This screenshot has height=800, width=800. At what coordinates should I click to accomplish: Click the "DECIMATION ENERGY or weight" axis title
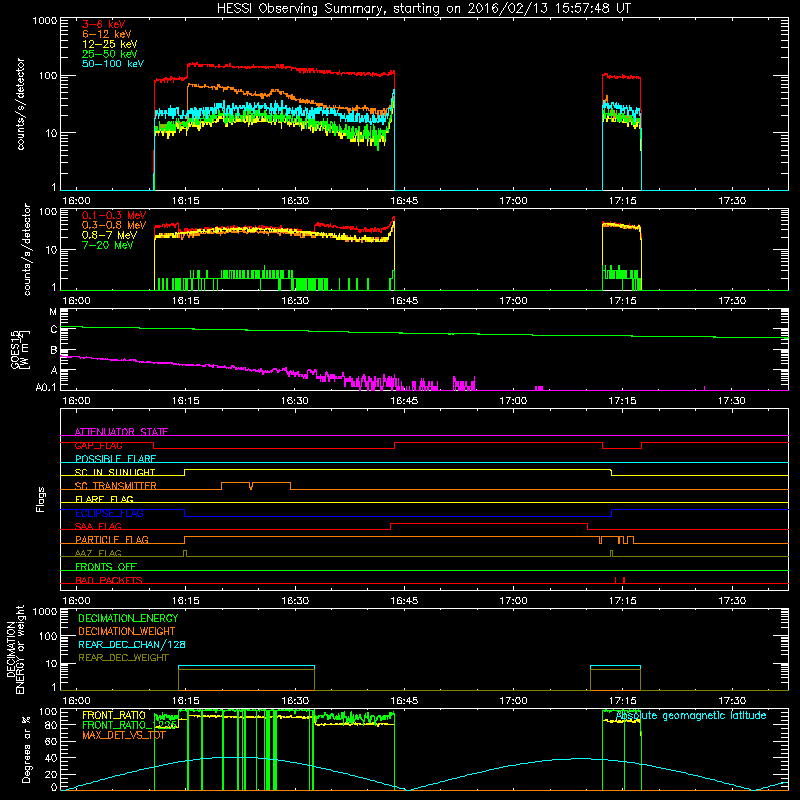point(16,649)
